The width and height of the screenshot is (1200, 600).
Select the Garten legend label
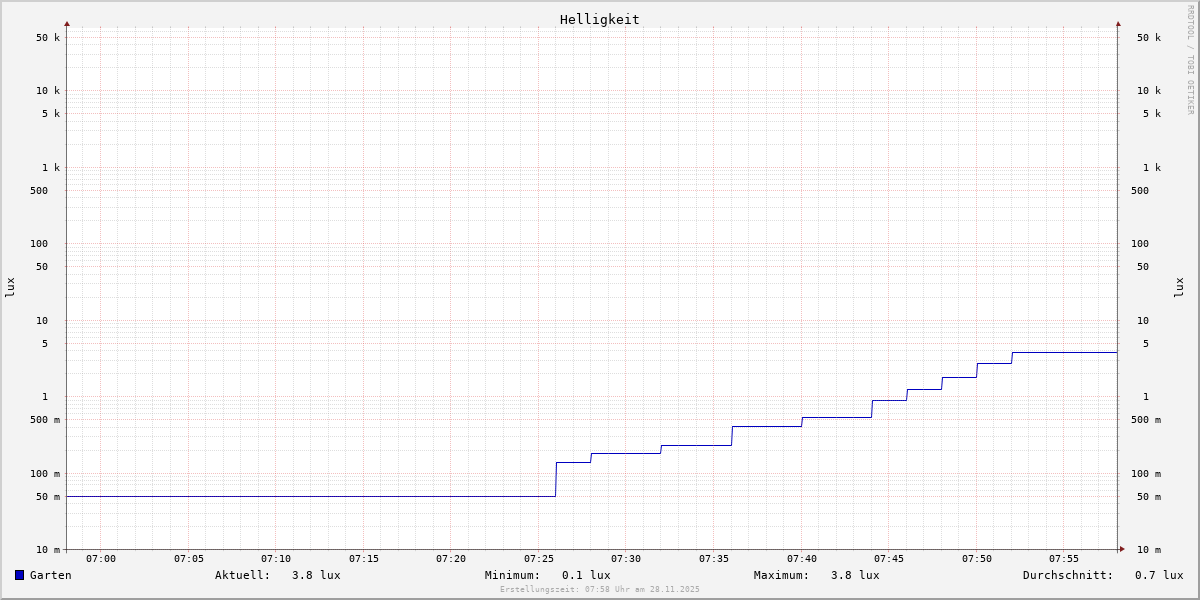[50, 575]
